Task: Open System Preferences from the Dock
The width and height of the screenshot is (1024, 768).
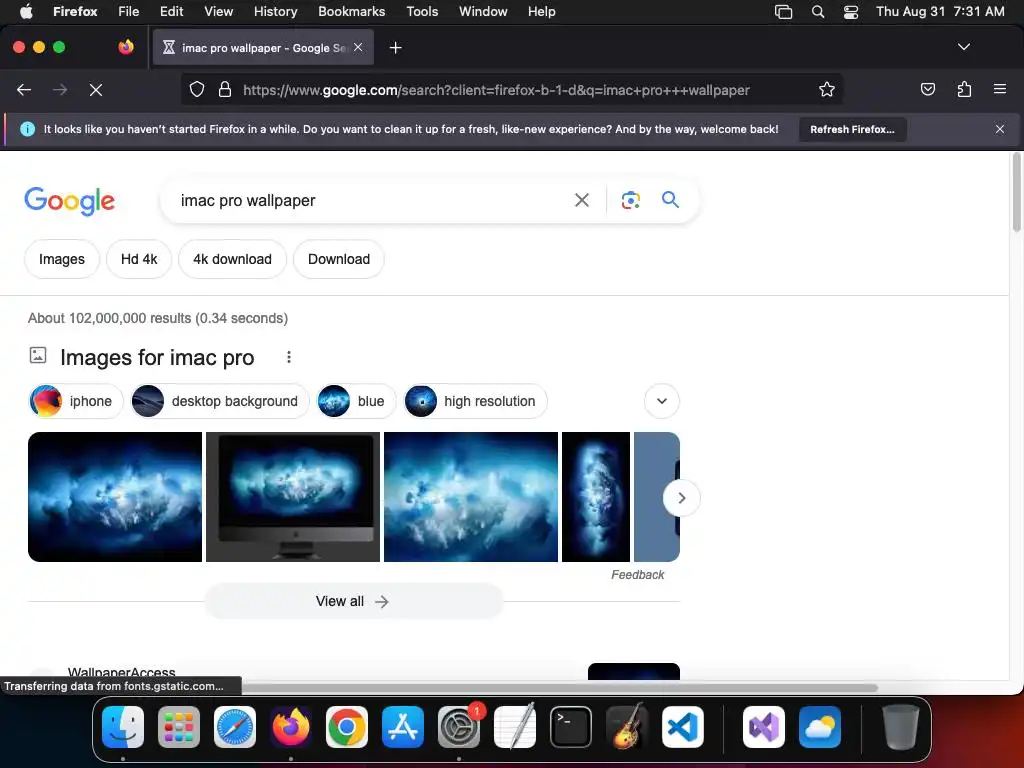Action: (x=458, y=726)
